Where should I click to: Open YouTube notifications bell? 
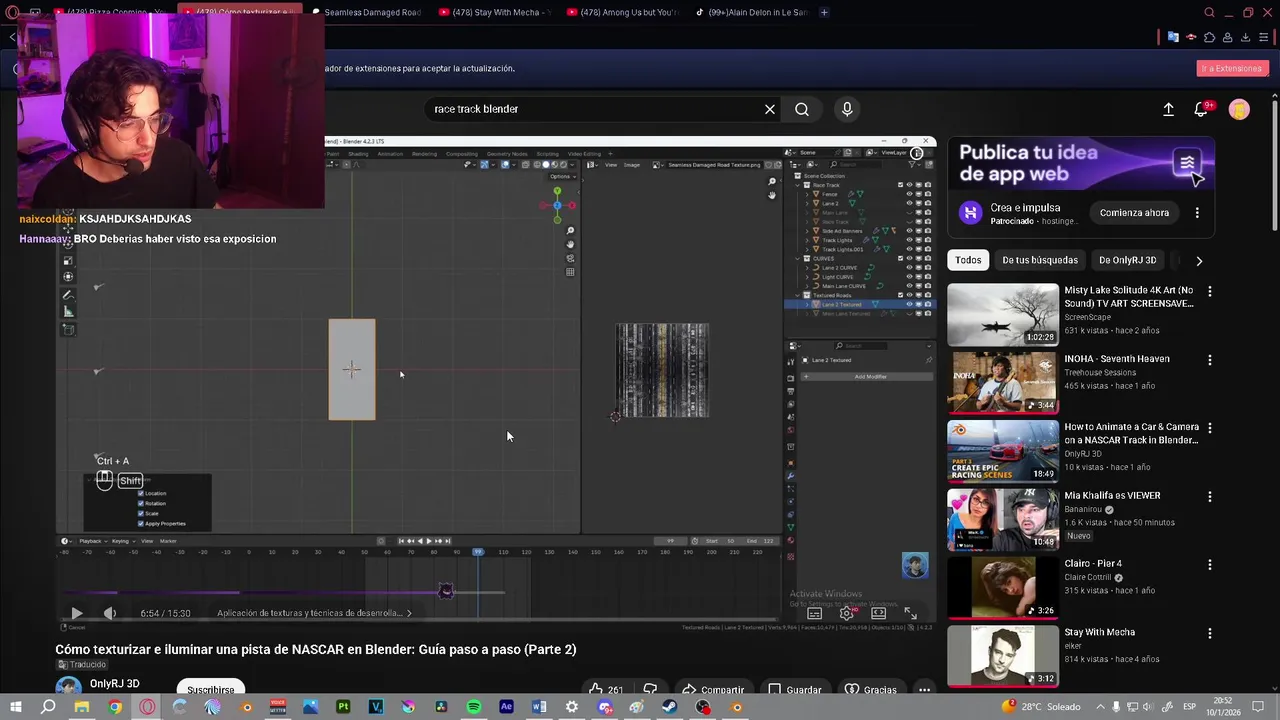pos(1201,109)
